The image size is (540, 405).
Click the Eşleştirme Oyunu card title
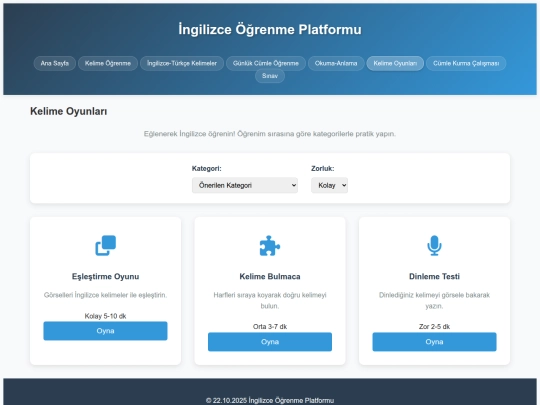pos(105,277)
